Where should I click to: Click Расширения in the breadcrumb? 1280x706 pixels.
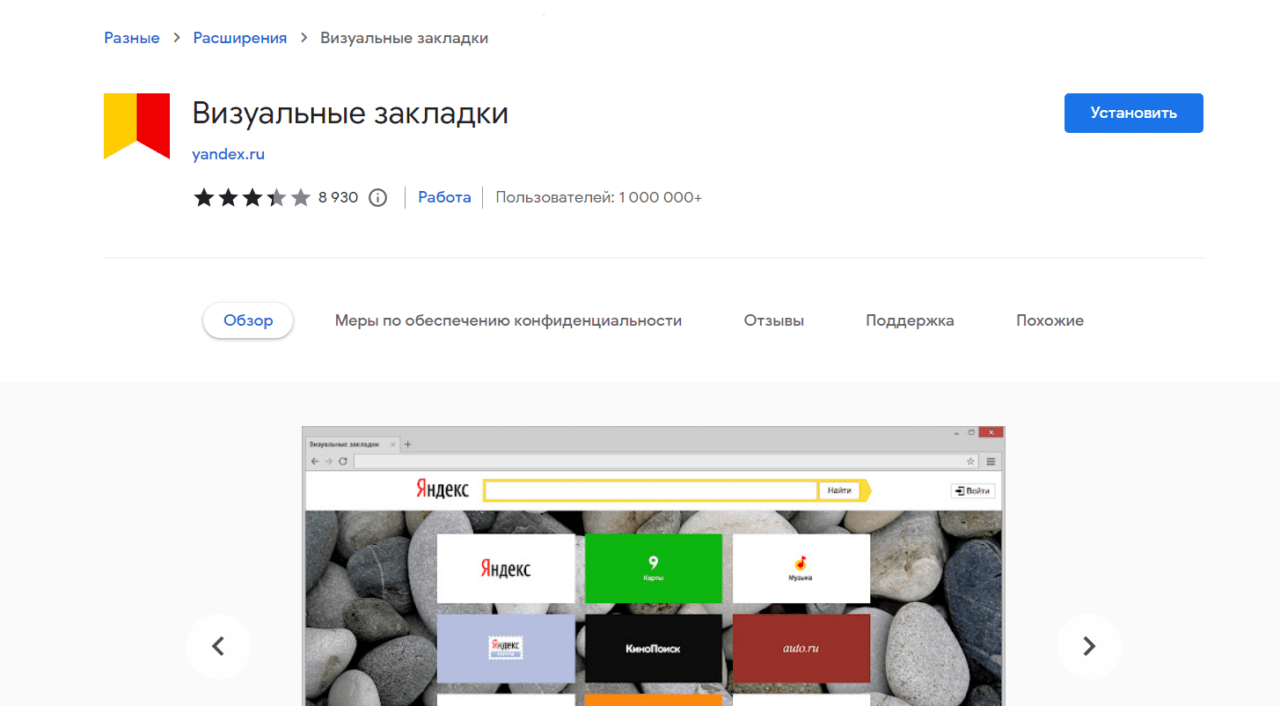[x=240, y=38]
